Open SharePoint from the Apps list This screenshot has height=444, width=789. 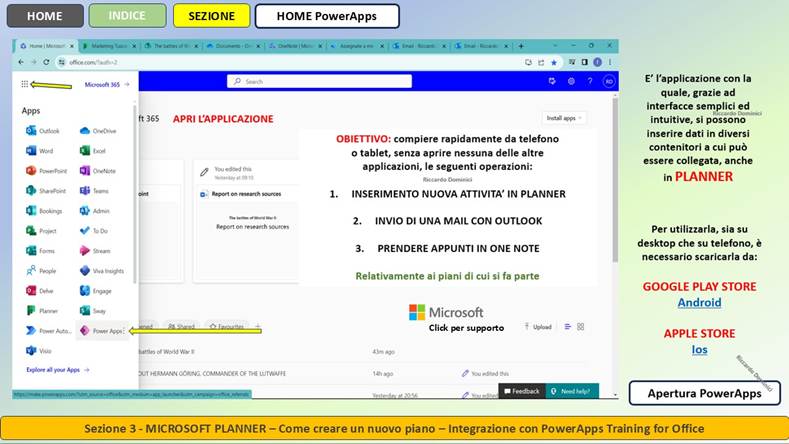point(46,191)
